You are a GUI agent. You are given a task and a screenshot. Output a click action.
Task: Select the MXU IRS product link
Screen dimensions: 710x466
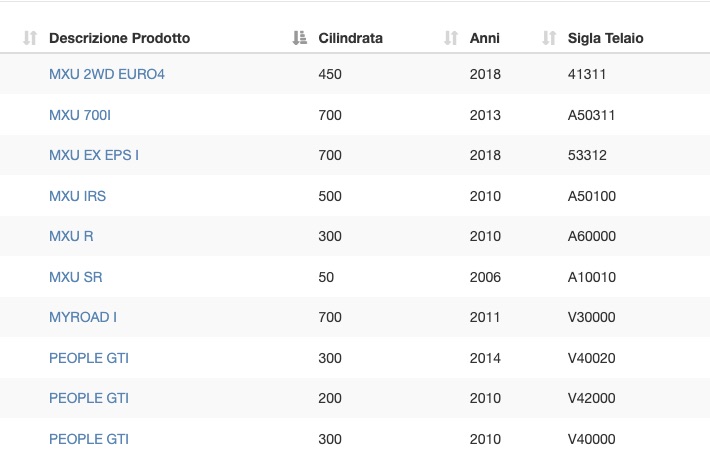[x=77, y=196]
